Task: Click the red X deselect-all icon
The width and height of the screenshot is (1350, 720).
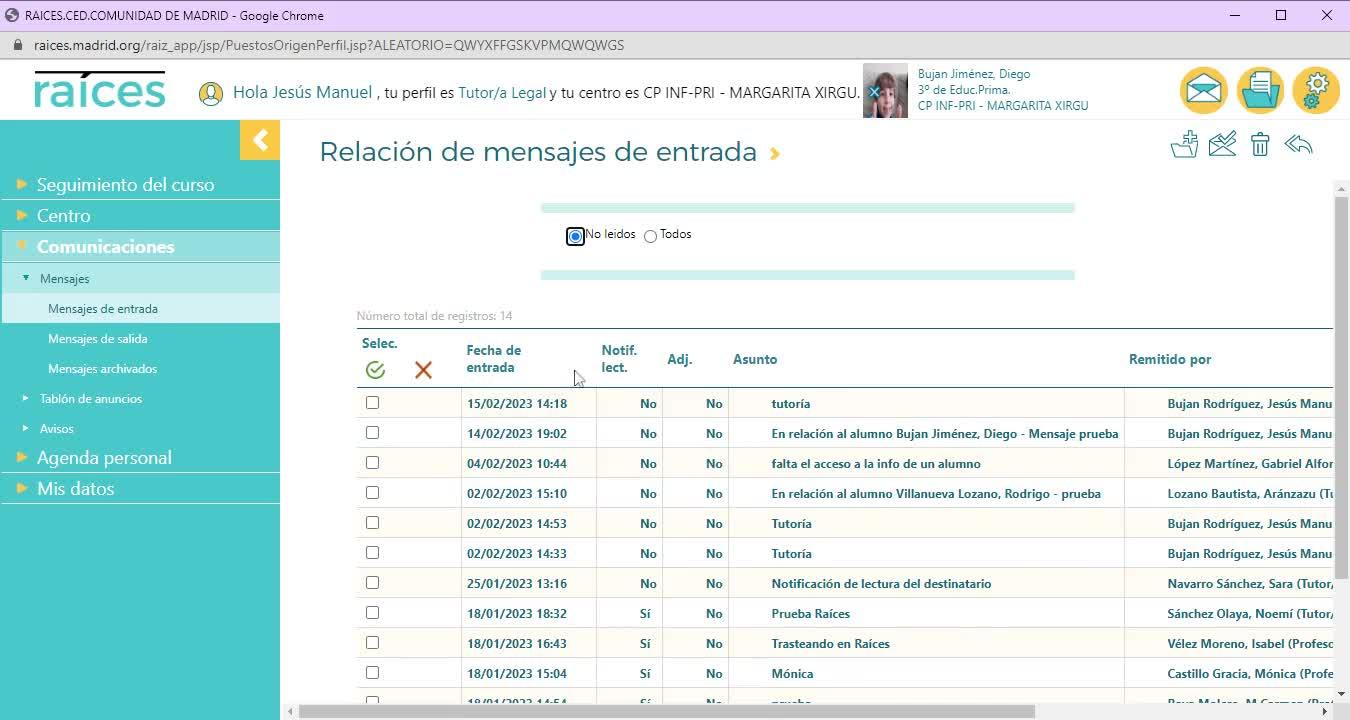Action: [423, 370]
